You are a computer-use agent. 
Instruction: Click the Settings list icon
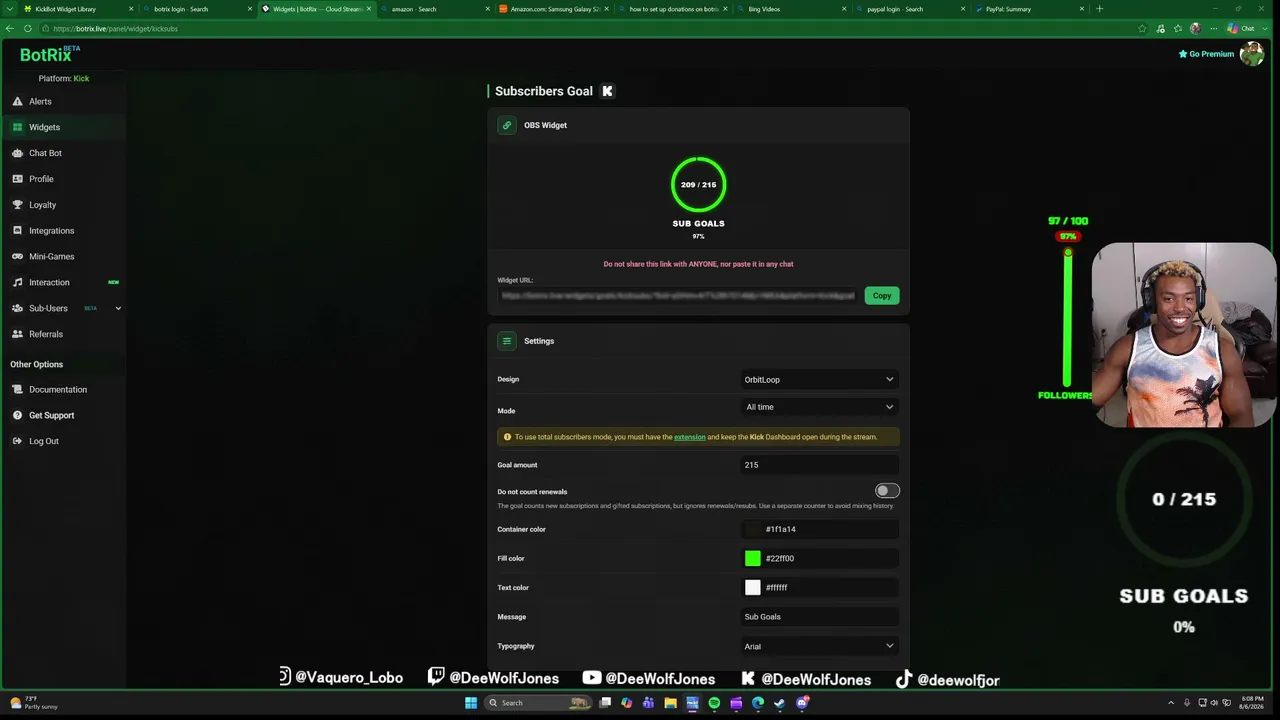[507, 341]
